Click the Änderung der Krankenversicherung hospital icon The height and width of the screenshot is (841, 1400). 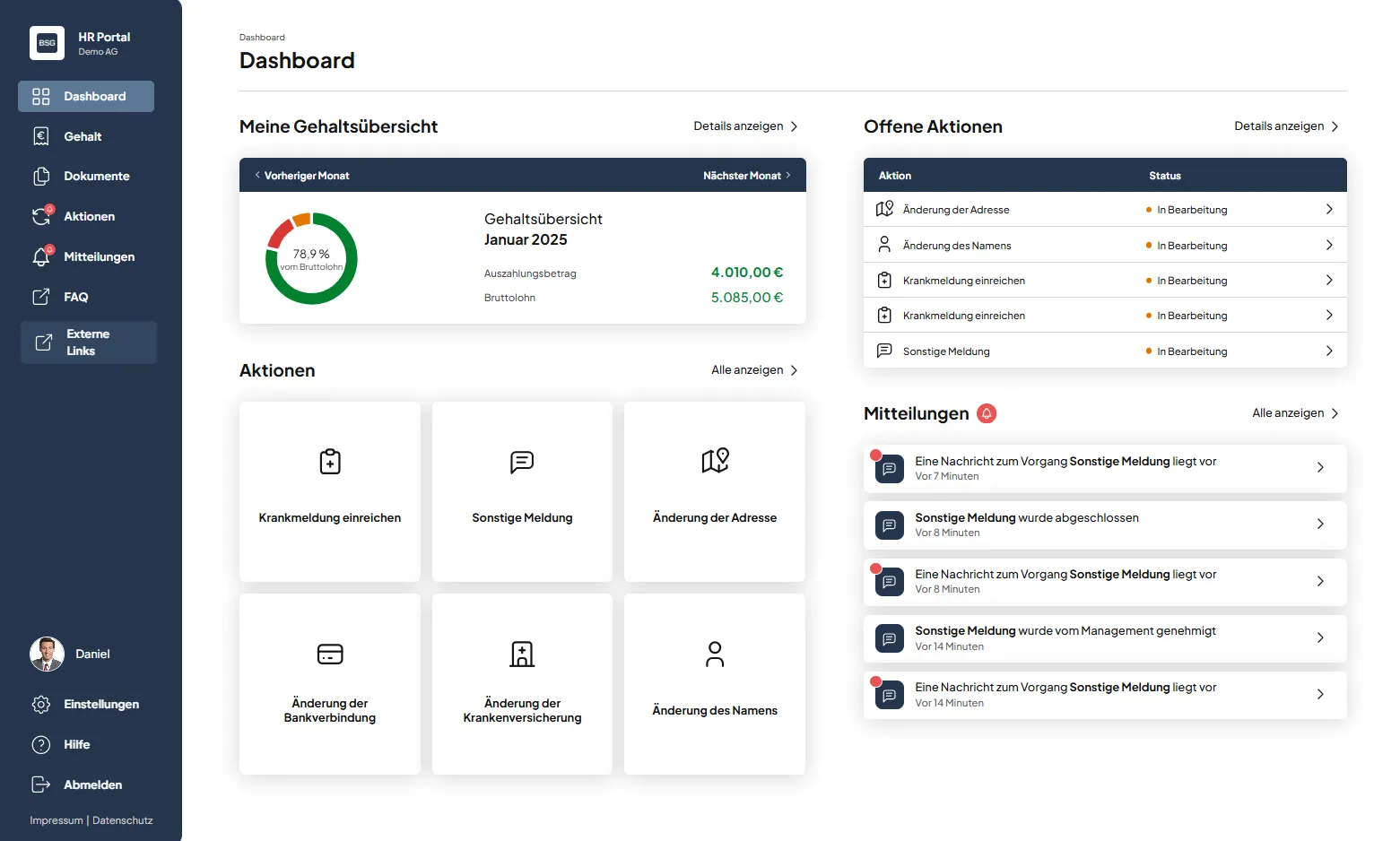click(x=522, y=654)
